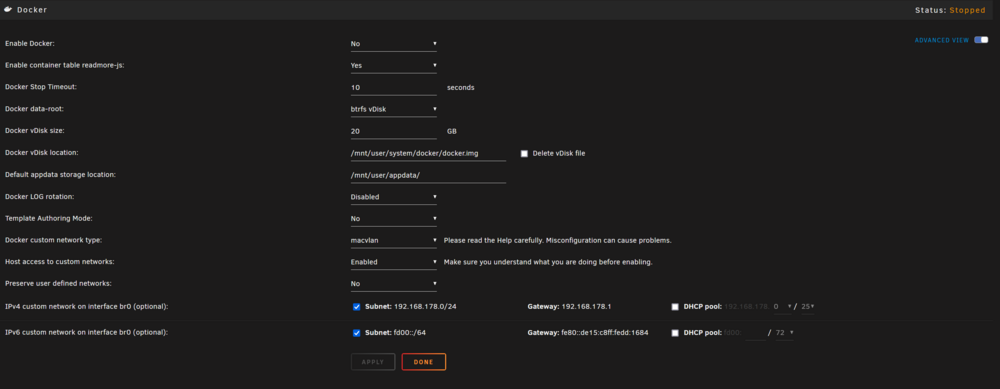
Task: Click the Default appdata storage location field
Action: [x=428, y=175]
